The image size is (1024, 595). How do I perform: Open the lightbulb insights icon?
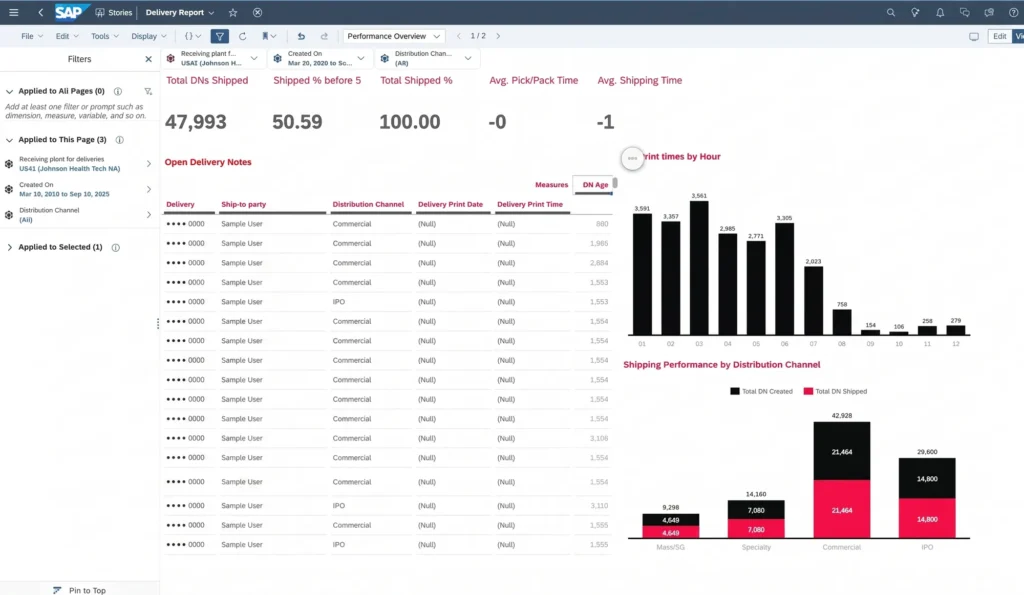click(x=916, y=12)
